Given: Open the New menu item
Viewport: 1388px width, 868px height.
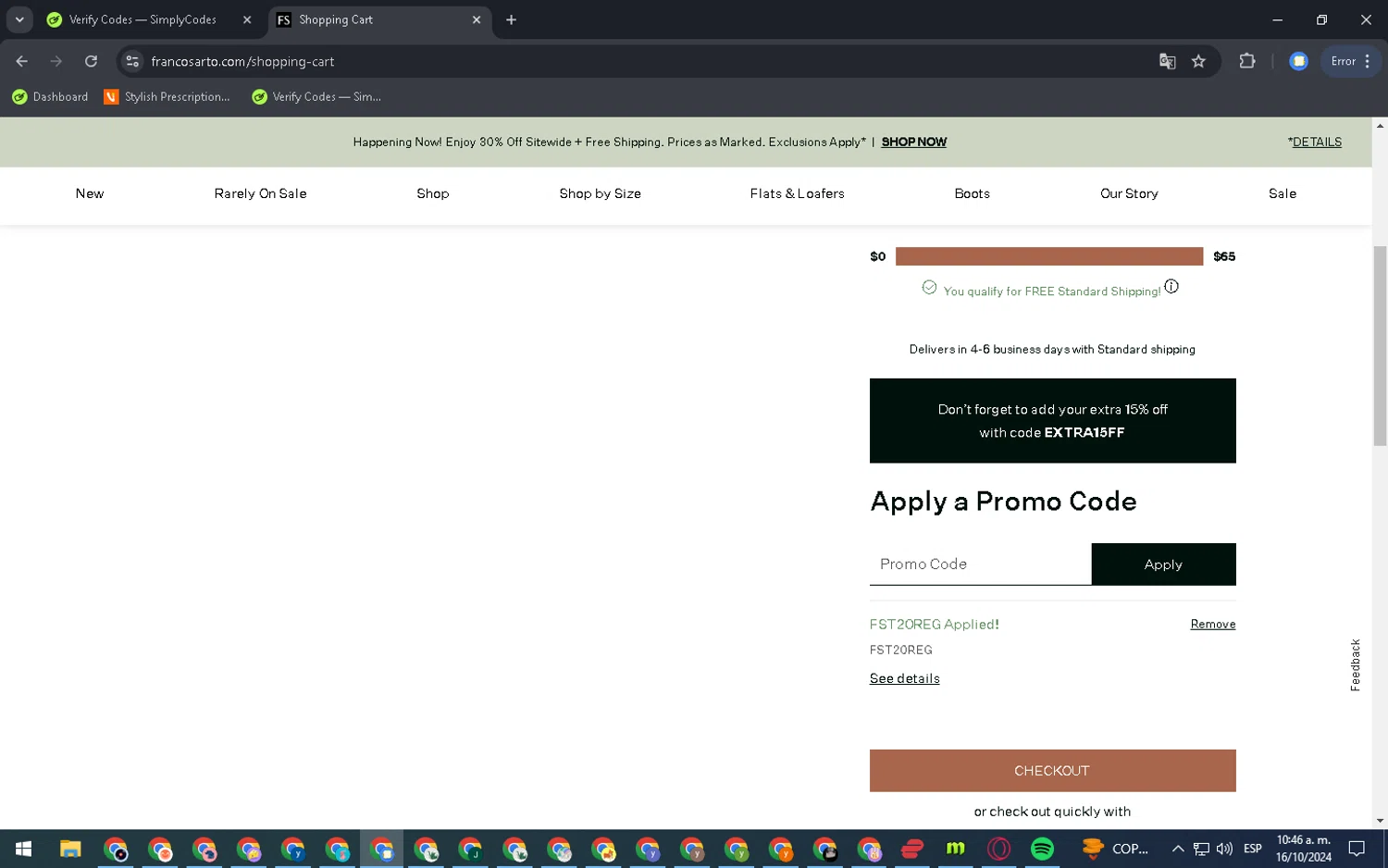Looking at the screenshot, I should (x=90, y=193).
